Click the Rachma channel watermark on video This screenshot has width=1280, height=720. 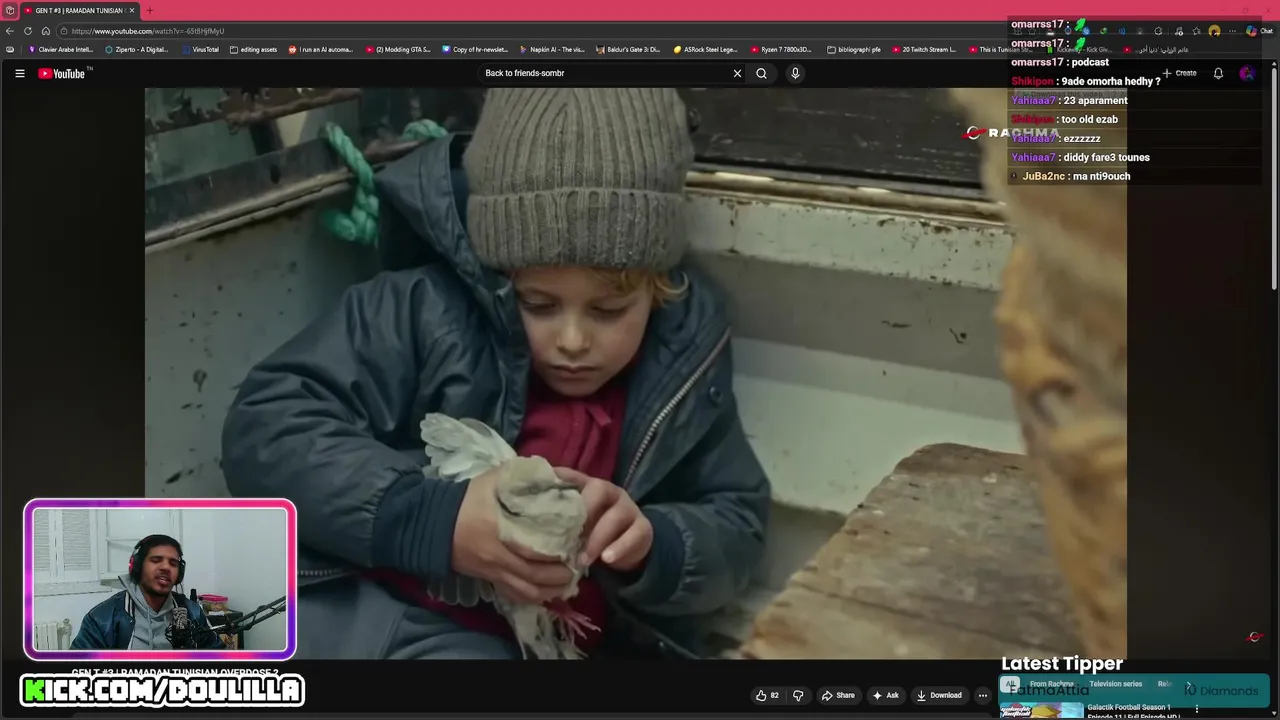tap(1012, 133)
